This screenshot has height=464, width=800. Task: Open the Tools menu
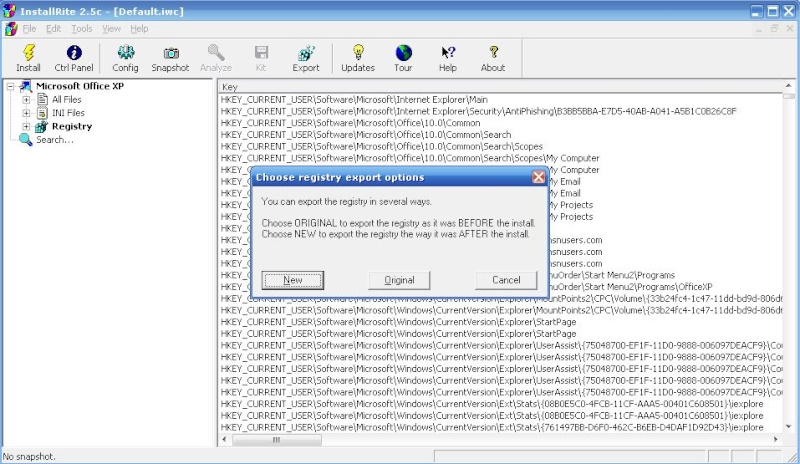(x=82, y=29)
